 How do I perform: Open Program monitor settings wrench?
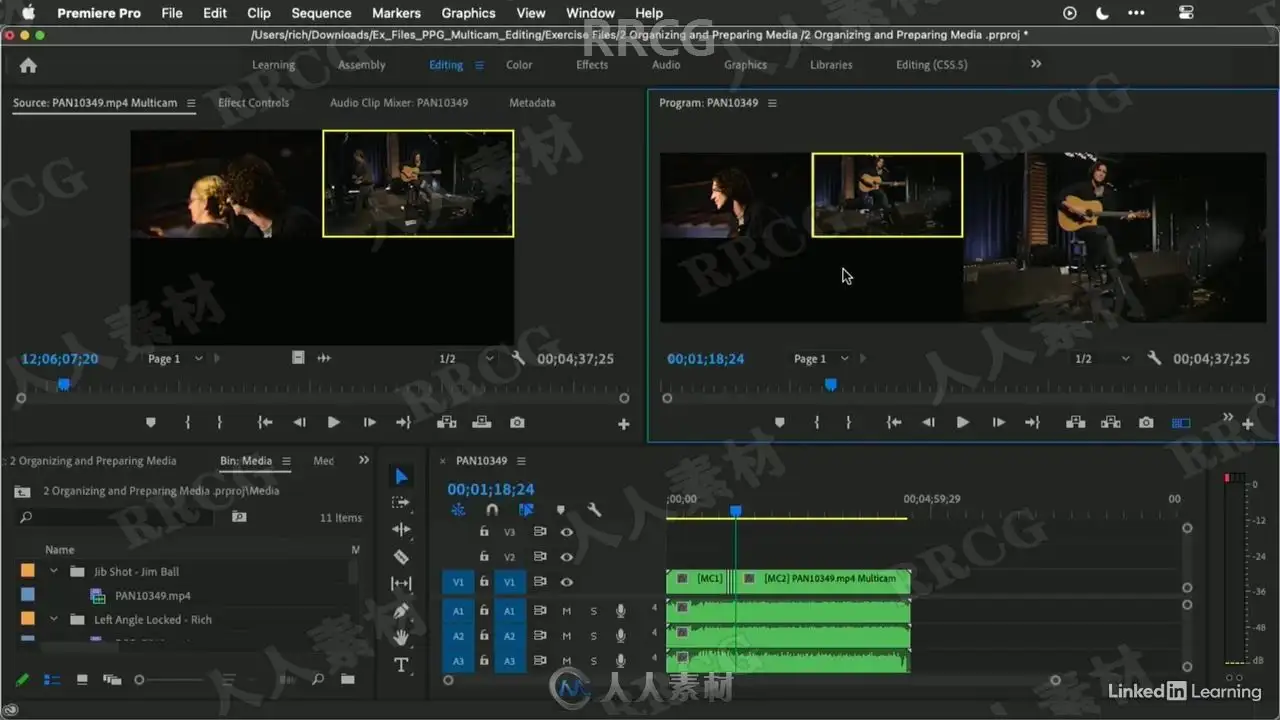[1155, 358]
